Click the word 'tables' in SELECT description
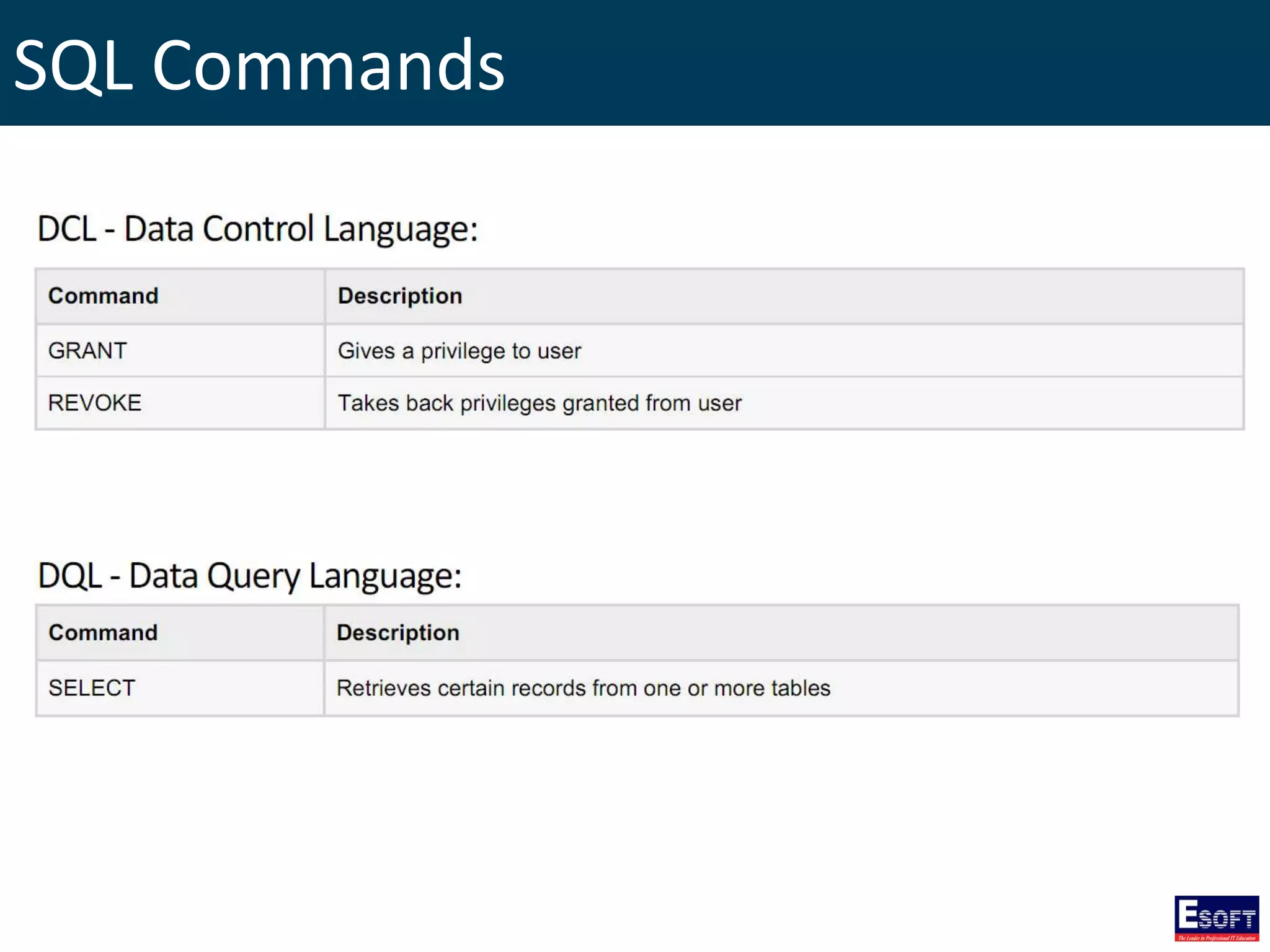Screen dimensions: 1270x952 click(x=801, y=688)
